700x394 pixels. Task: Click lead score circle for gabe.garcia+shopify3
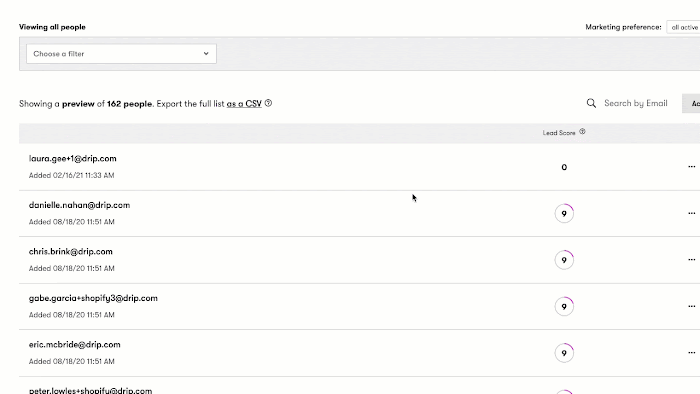pyautogui.click(x=564, y=306)
